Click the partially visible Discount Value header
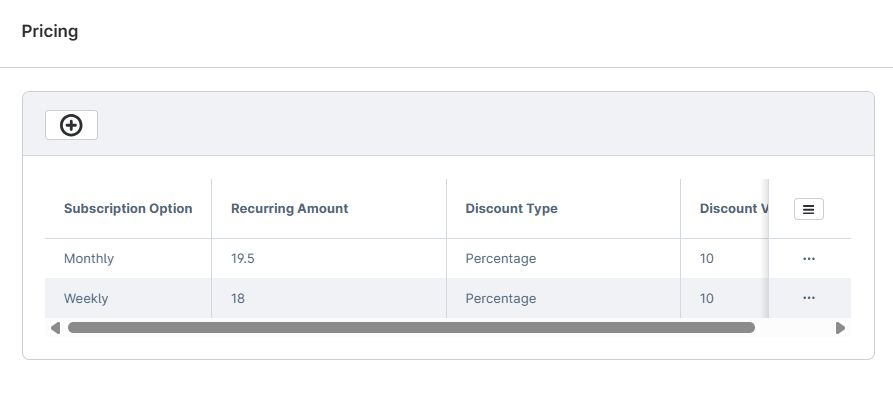 point(730,209)
